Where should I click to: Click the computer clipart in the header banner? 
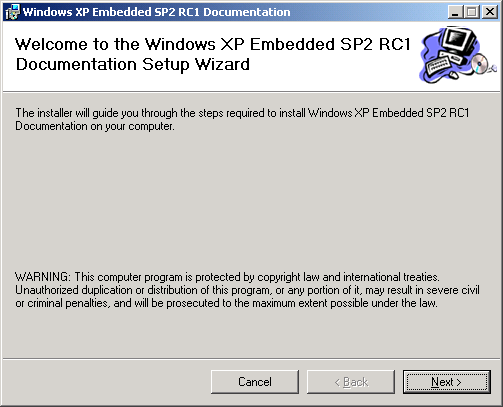click(x=457, y=55)
